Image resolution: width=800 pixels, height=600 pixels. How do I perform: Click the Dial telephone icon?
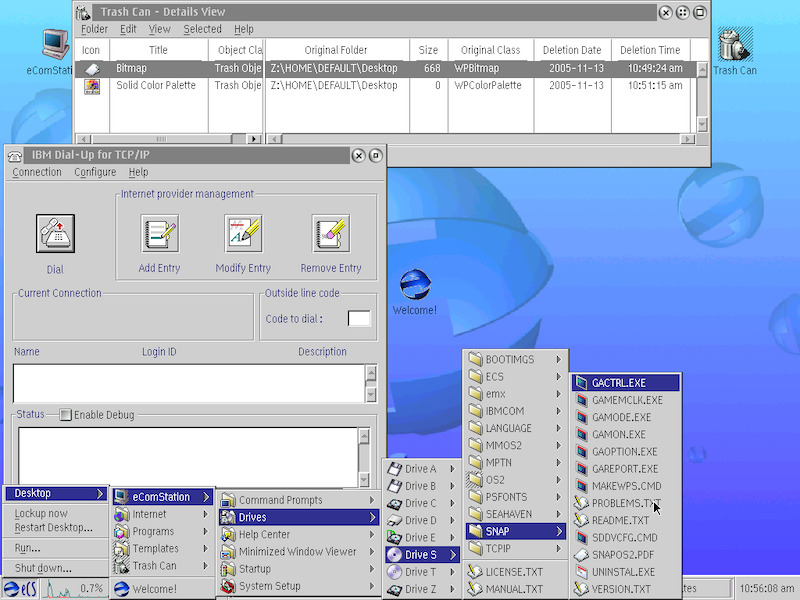tap(55, 234)
